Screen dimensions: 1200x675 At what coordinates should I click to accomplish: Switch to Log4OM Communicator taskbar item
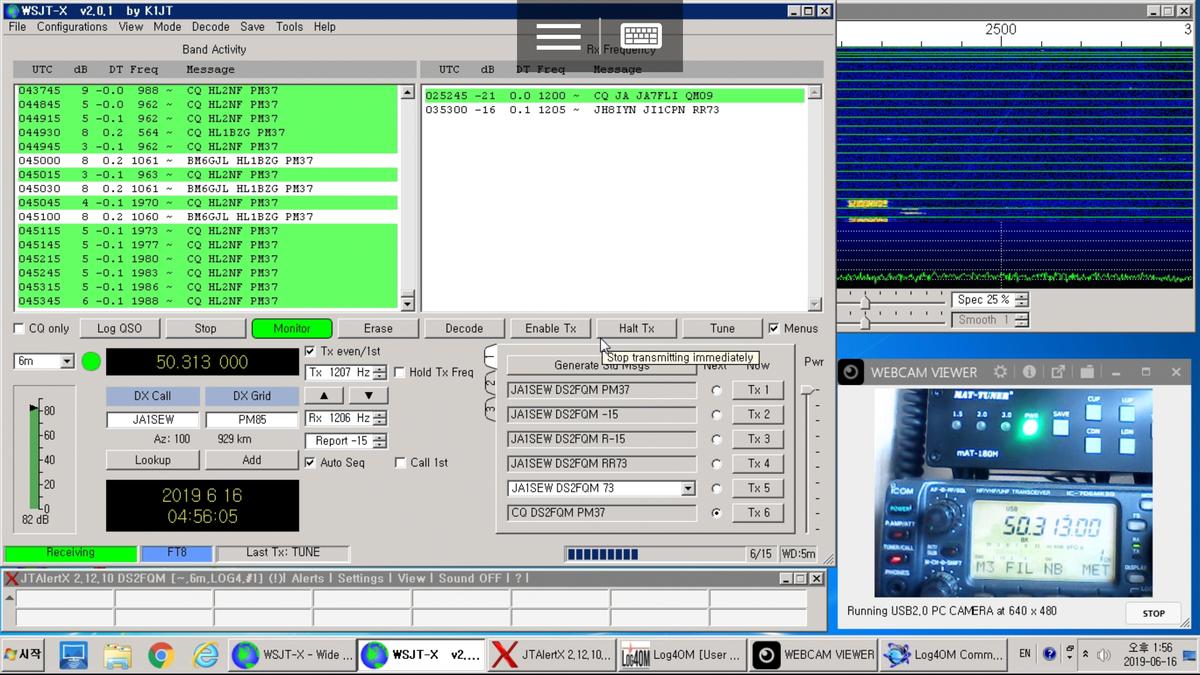(x=944, y=655)
